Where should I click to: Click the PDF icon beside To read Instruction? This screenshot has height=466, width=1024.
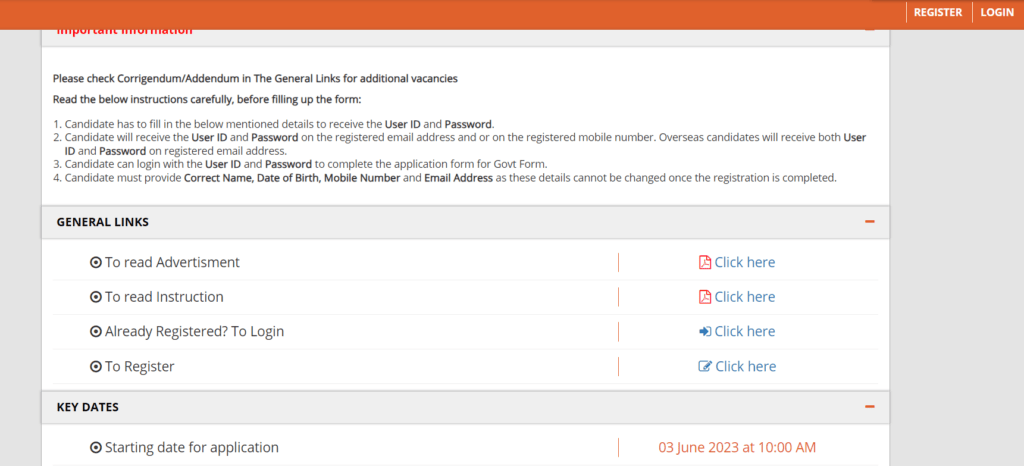pyautogui.click(x=705, y=297)
